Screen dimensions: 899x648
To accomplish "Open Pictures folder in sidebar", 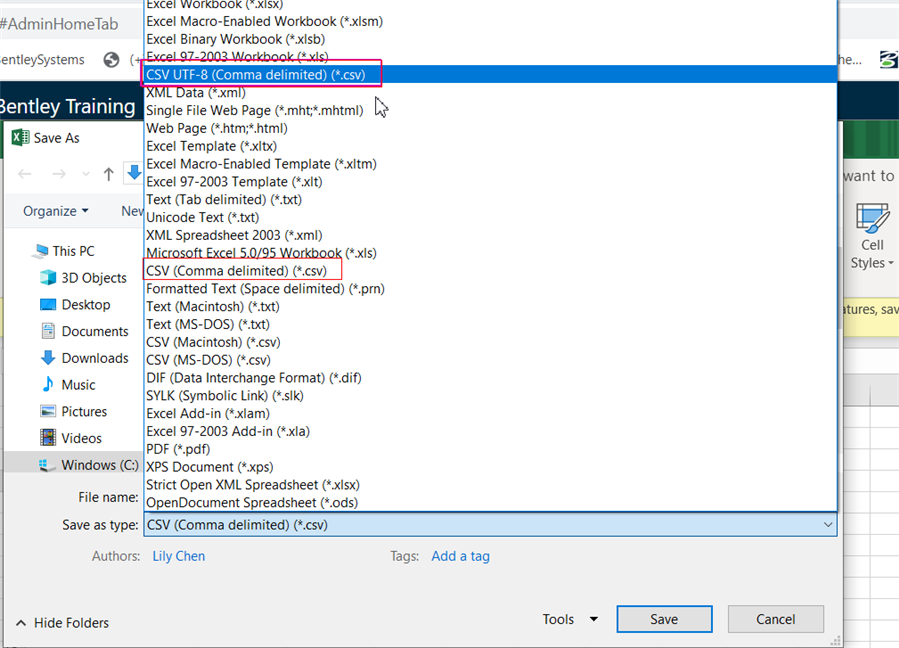I will [x=73, y=412].
